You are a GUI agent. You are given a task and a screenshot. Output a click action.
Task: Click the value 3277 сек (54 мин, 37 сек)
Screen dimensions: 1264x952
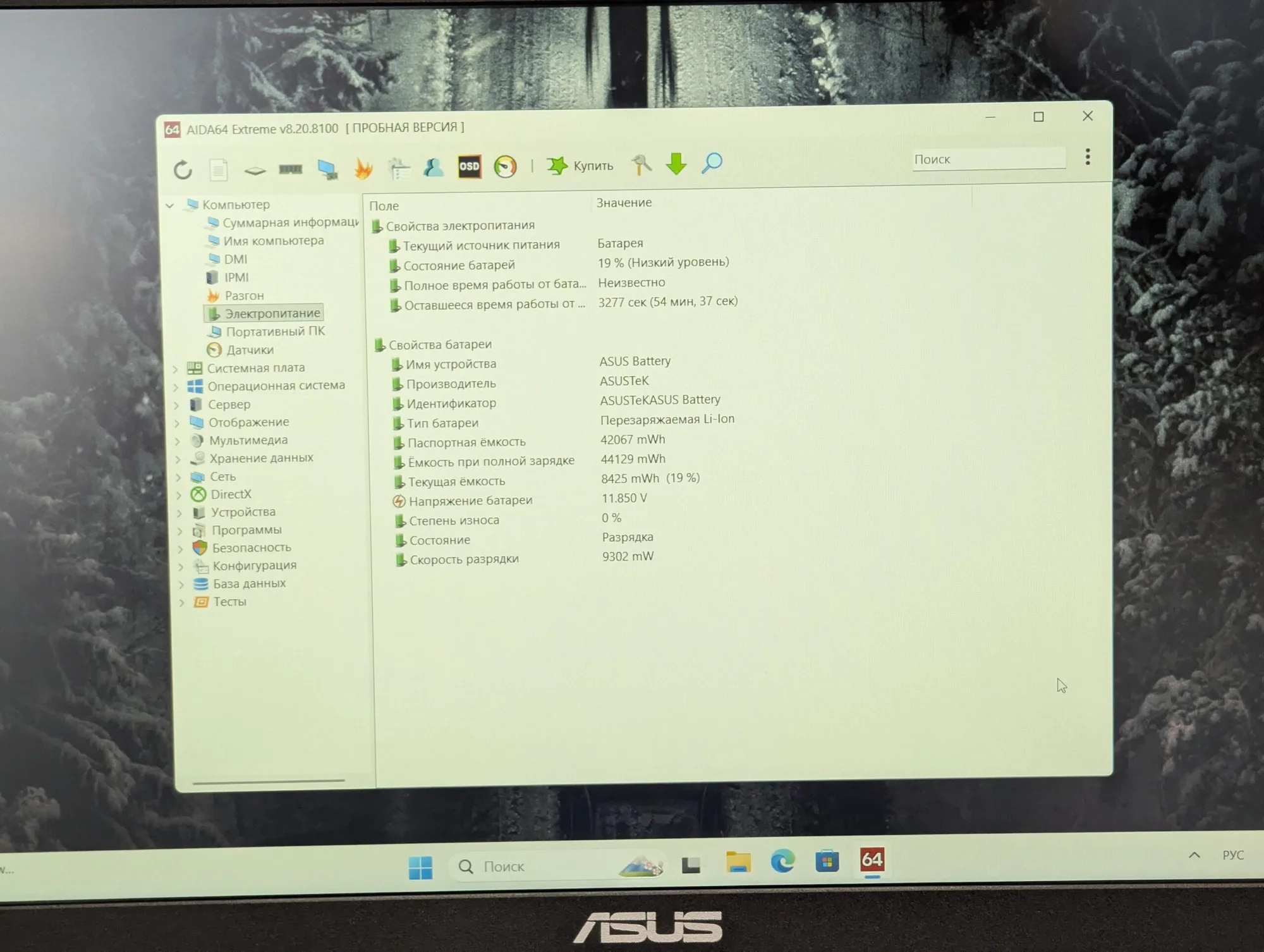[x=668, y=302]
